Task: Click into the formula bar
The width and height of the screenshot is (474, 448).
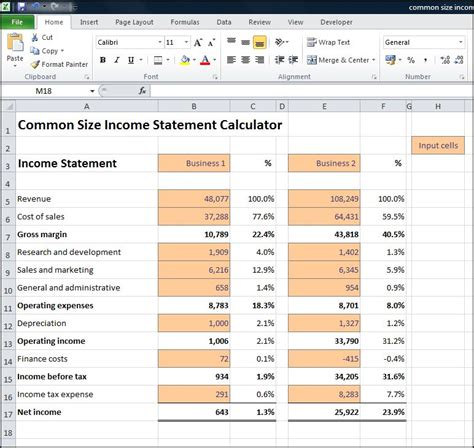Action: click(312, 91)
